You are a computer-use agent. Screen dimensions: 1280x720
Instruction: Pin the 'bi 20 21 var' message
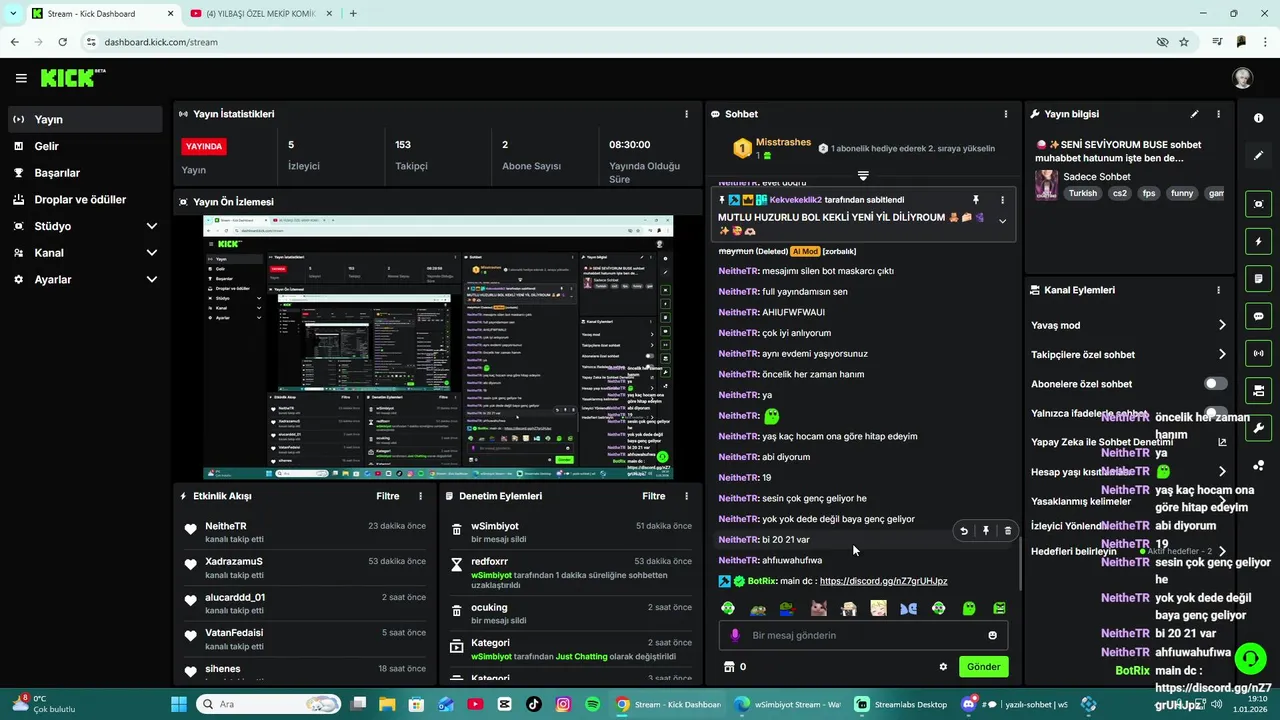(986, 531)
